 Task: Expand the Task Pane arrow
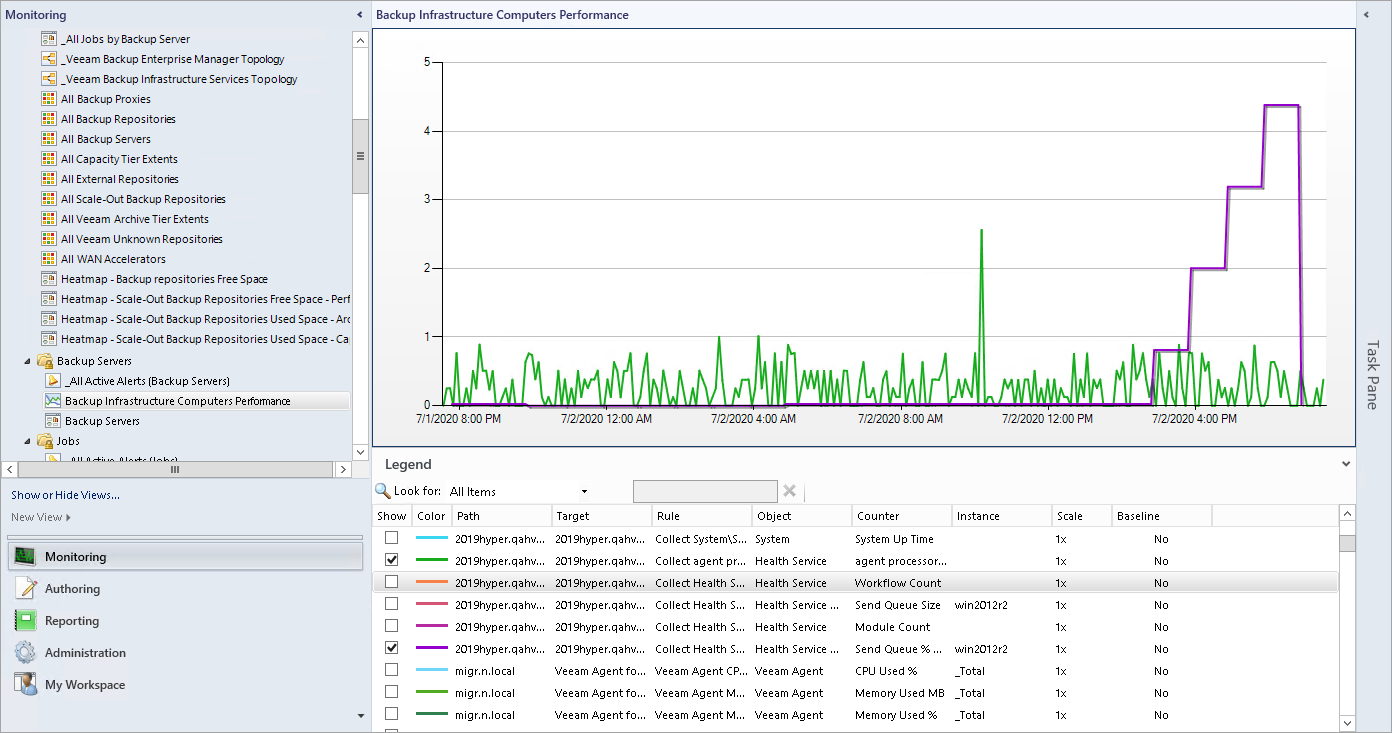click(1366, 15)
